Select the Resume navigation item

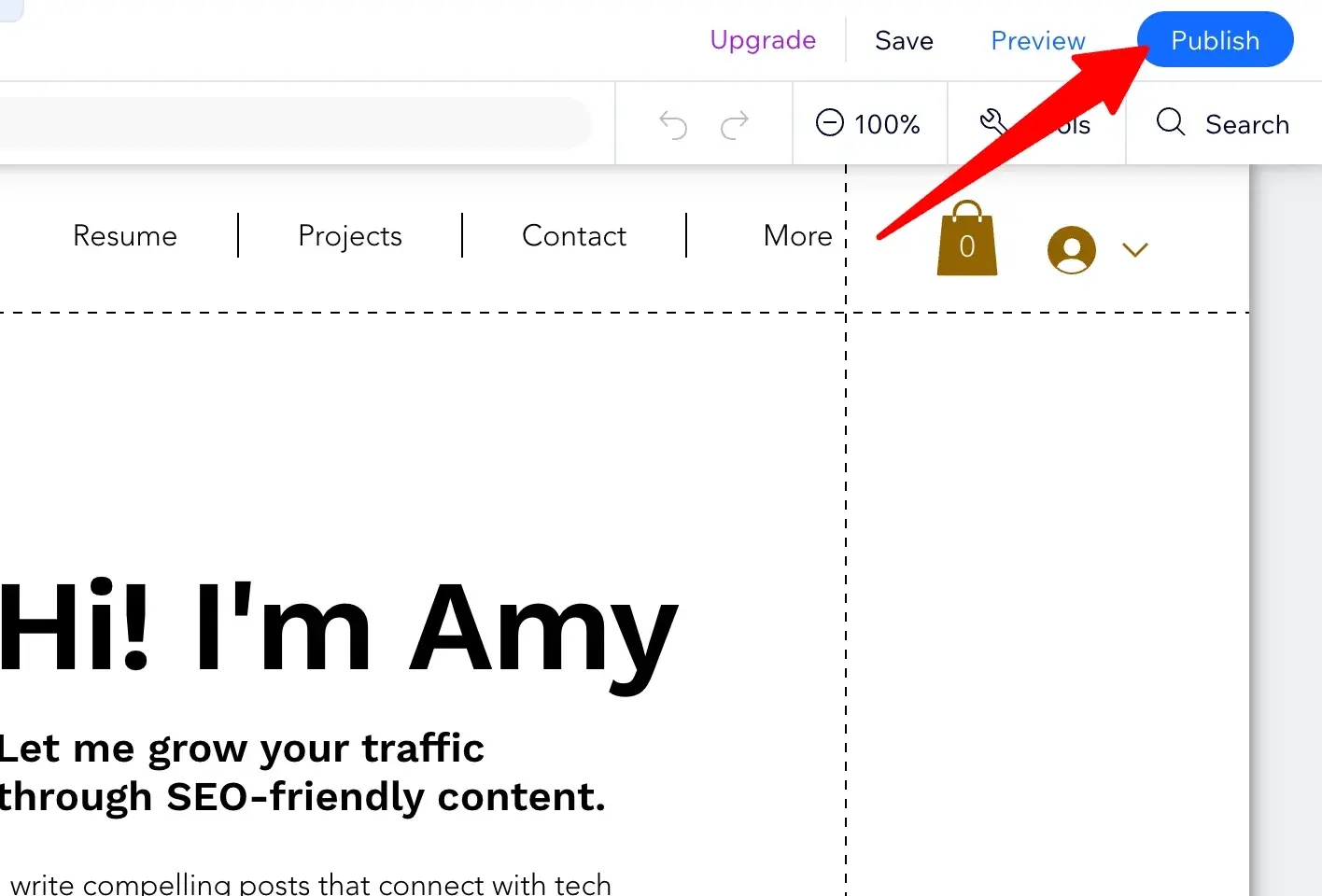(x=125, y=236)
